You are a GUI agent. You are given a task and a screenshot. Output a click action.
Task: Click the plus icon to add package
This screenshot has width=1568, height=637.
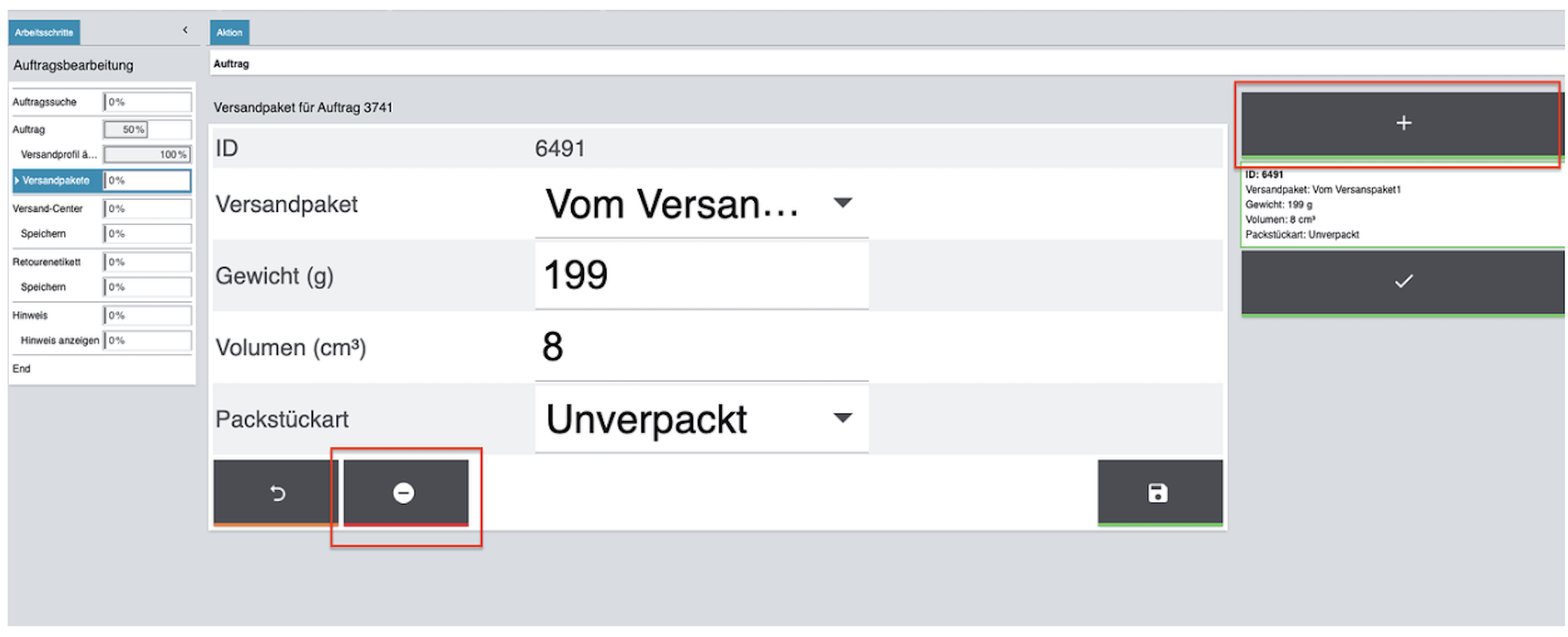click(x=1401, y=123)
